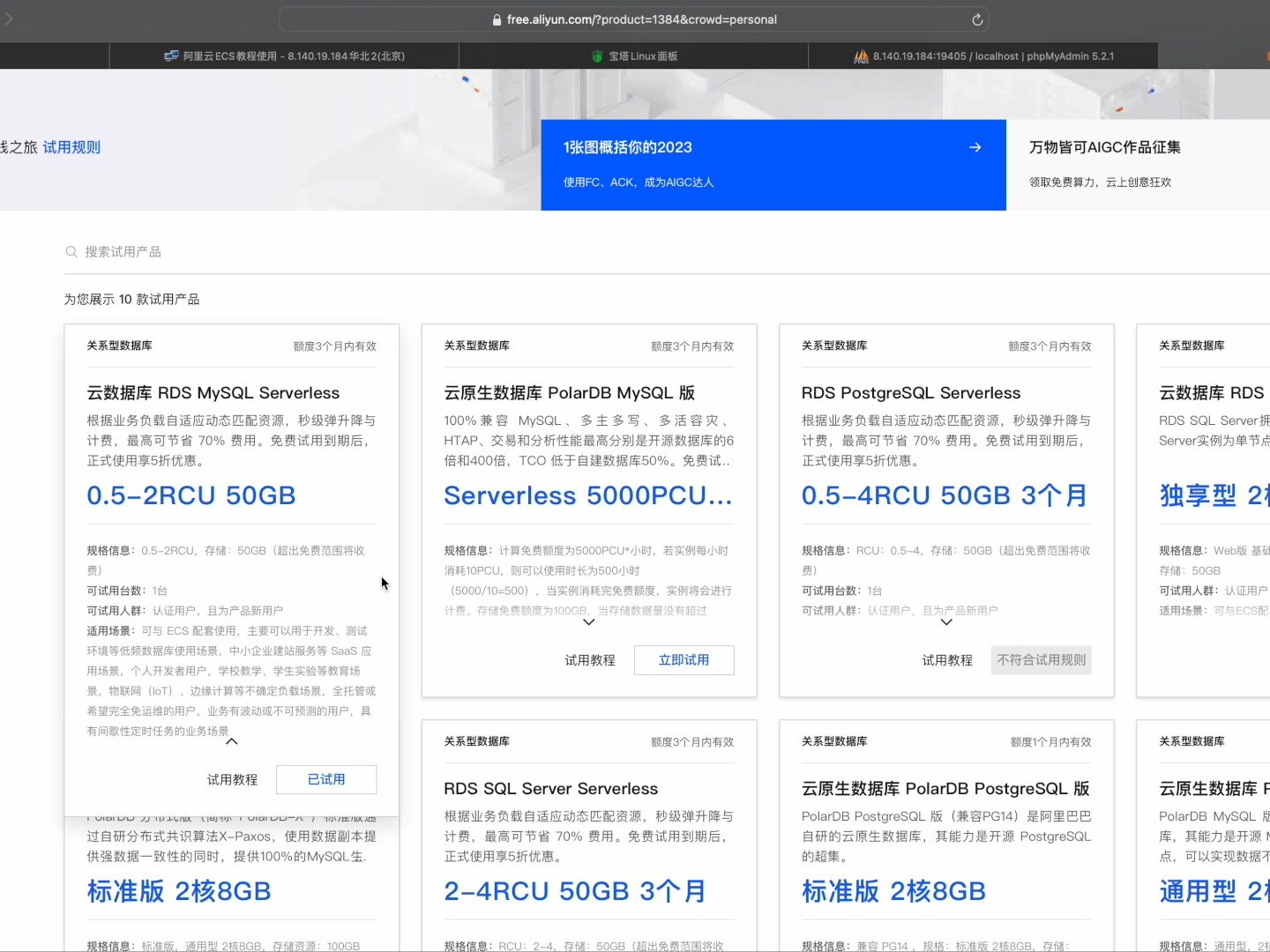Click the 宝塔 Linux面板 tab favicon
1270x952 pixels.
tap(597, 56)
